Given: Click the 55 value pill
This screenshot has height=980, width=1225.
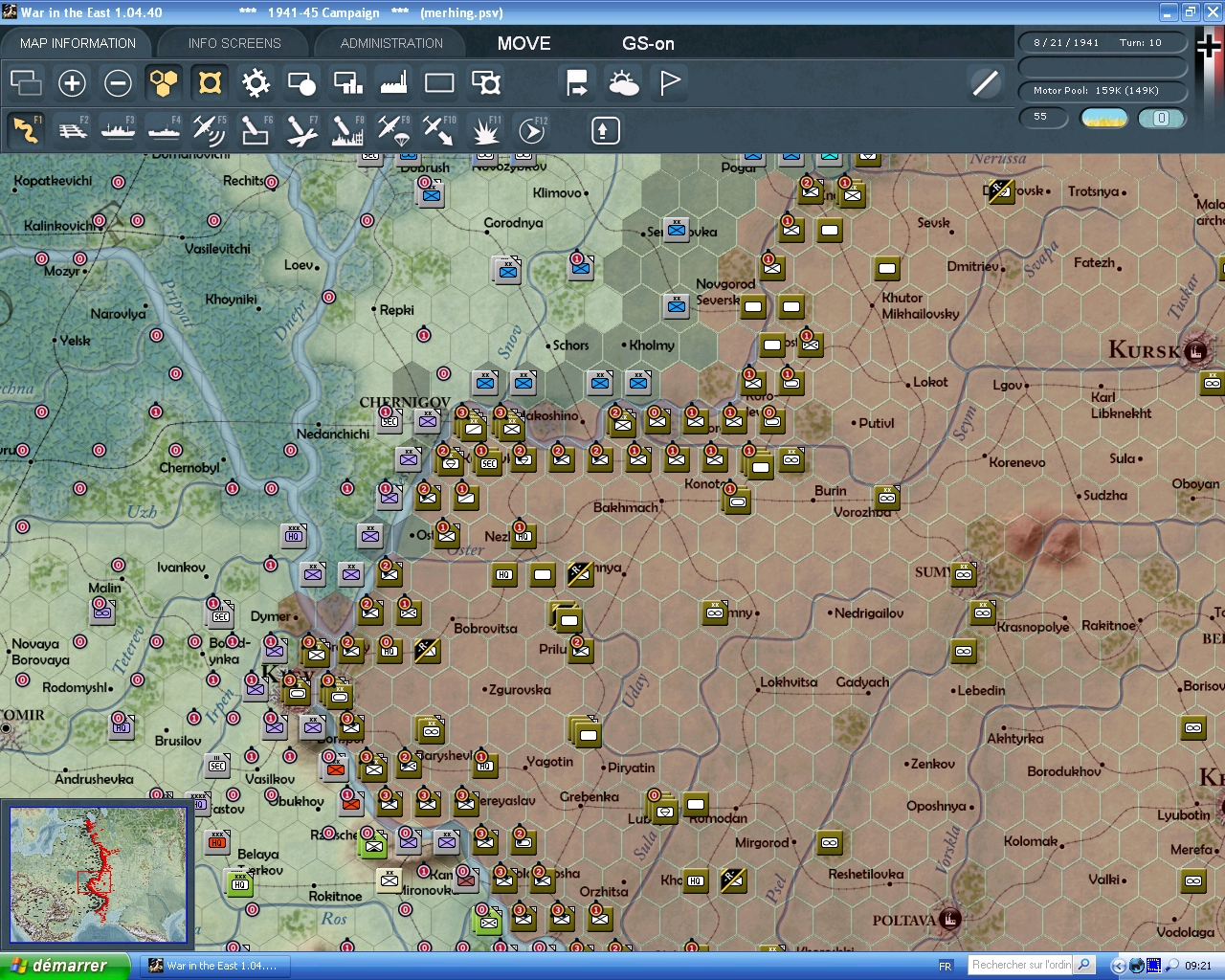Looking at the screenshot, I should [1043, 117].
